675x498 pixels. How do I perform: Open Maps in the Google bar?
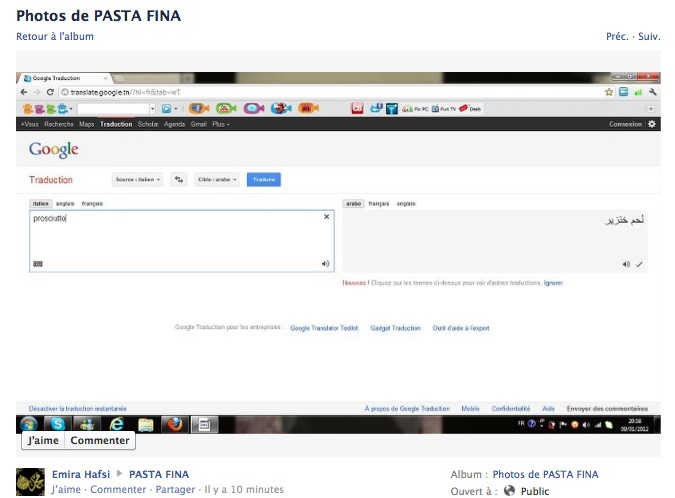click(x=87, y=124)
